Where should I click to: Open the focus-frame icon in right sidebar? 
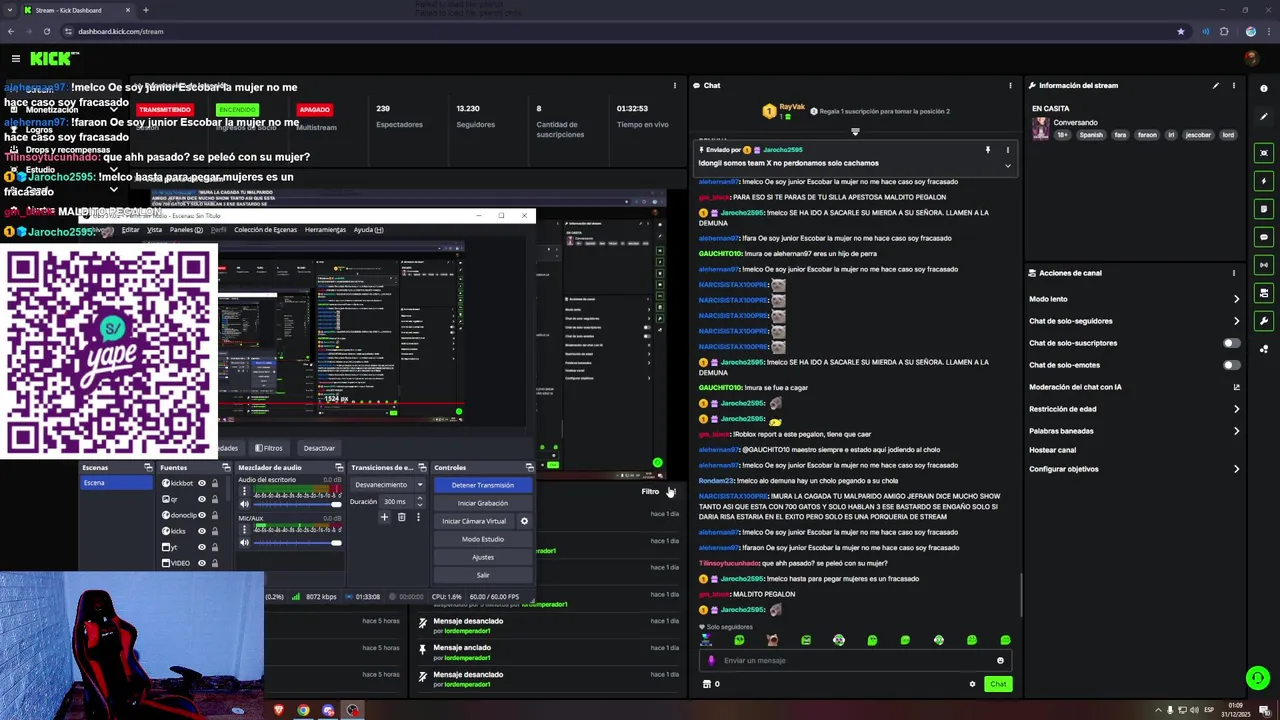1264,153
